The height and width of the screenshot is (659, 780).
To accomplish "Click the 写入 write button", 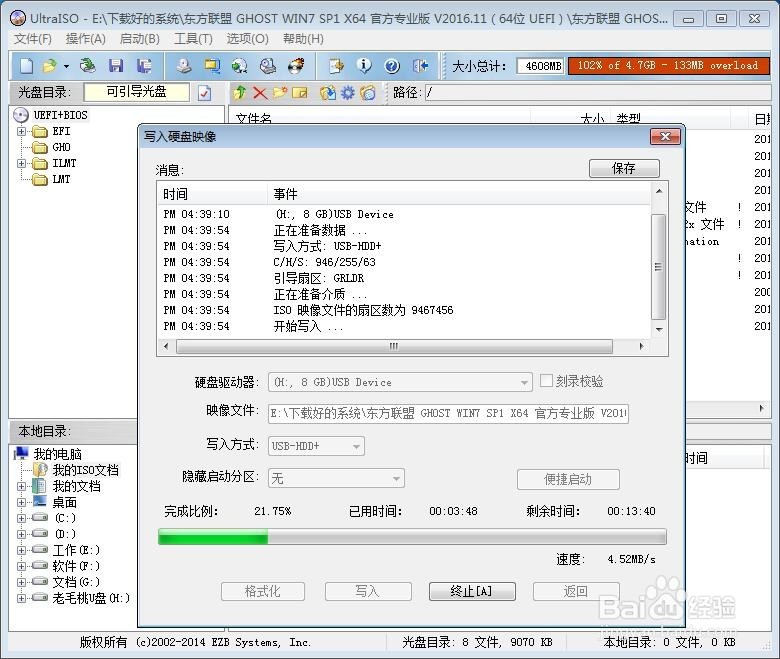I will tap(368, 591).
